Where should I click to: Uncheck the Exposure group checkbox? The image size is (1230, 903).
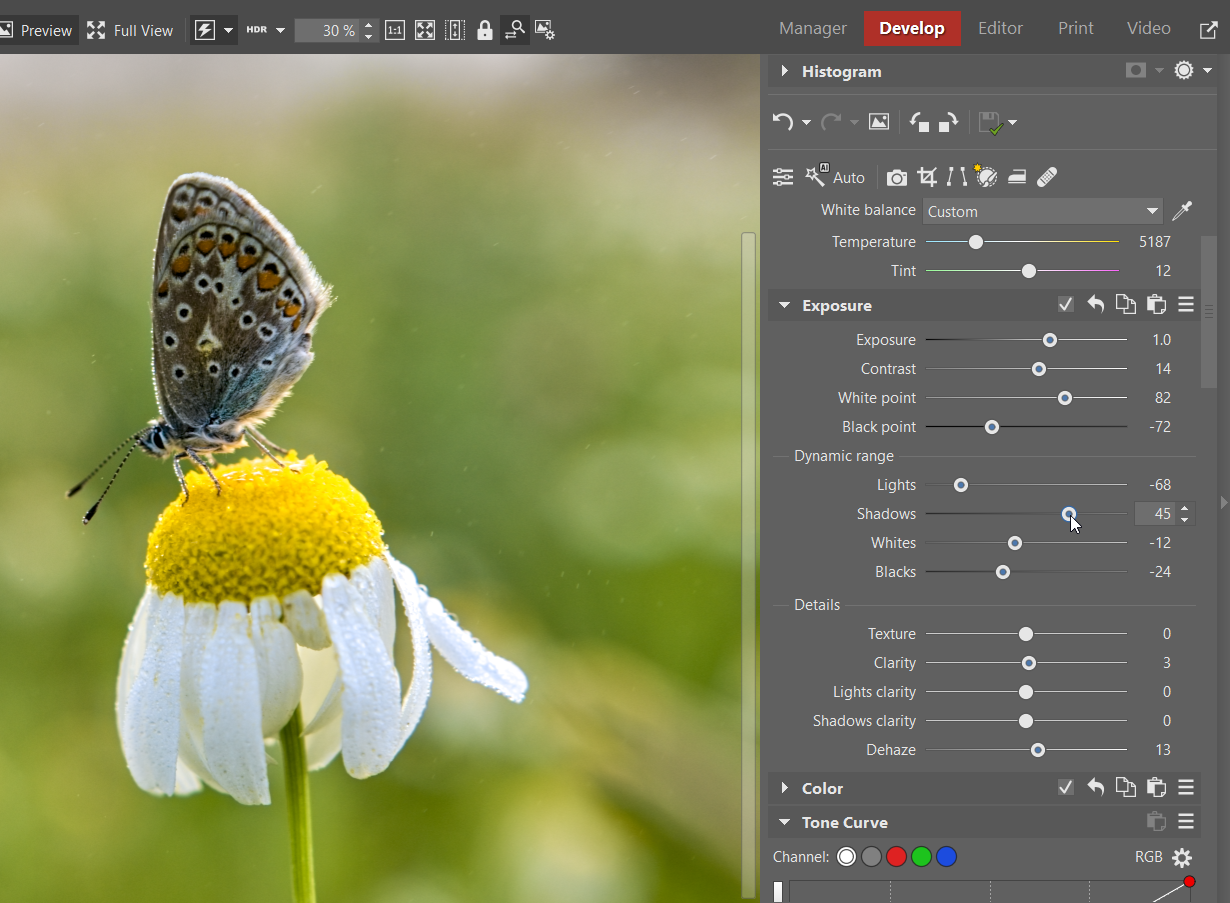[x=1066, y=305]
